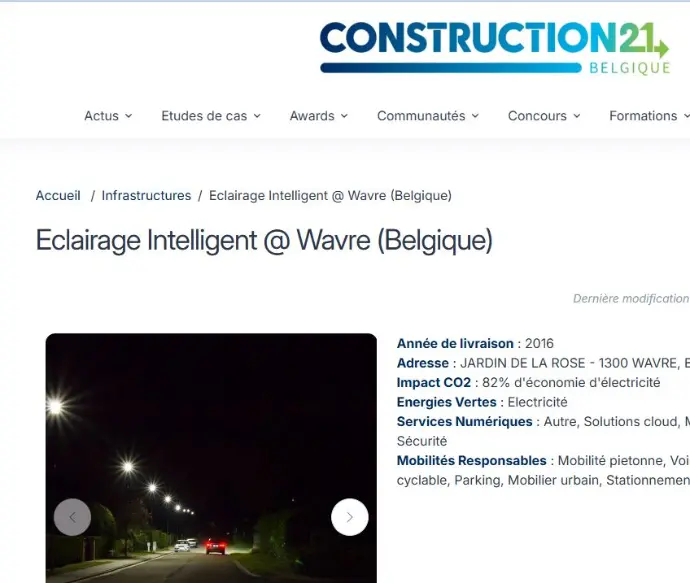Go to previous carousel image arrow
The width and height of the screenshot is (690, 583).
click(73, 517)
